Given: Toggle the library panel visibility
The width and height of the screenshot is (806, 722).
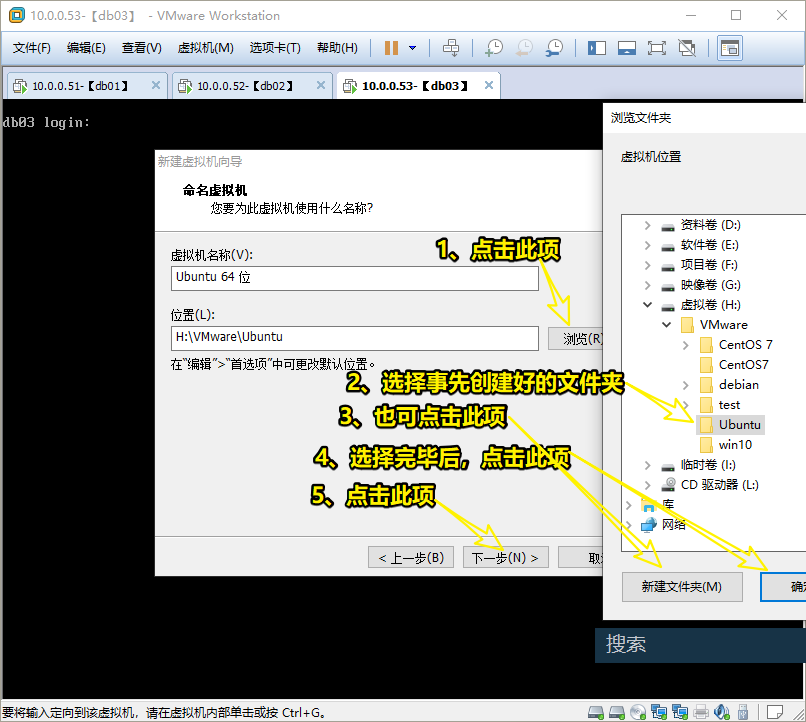Looking at the screenshot, I should coord(595,47).
